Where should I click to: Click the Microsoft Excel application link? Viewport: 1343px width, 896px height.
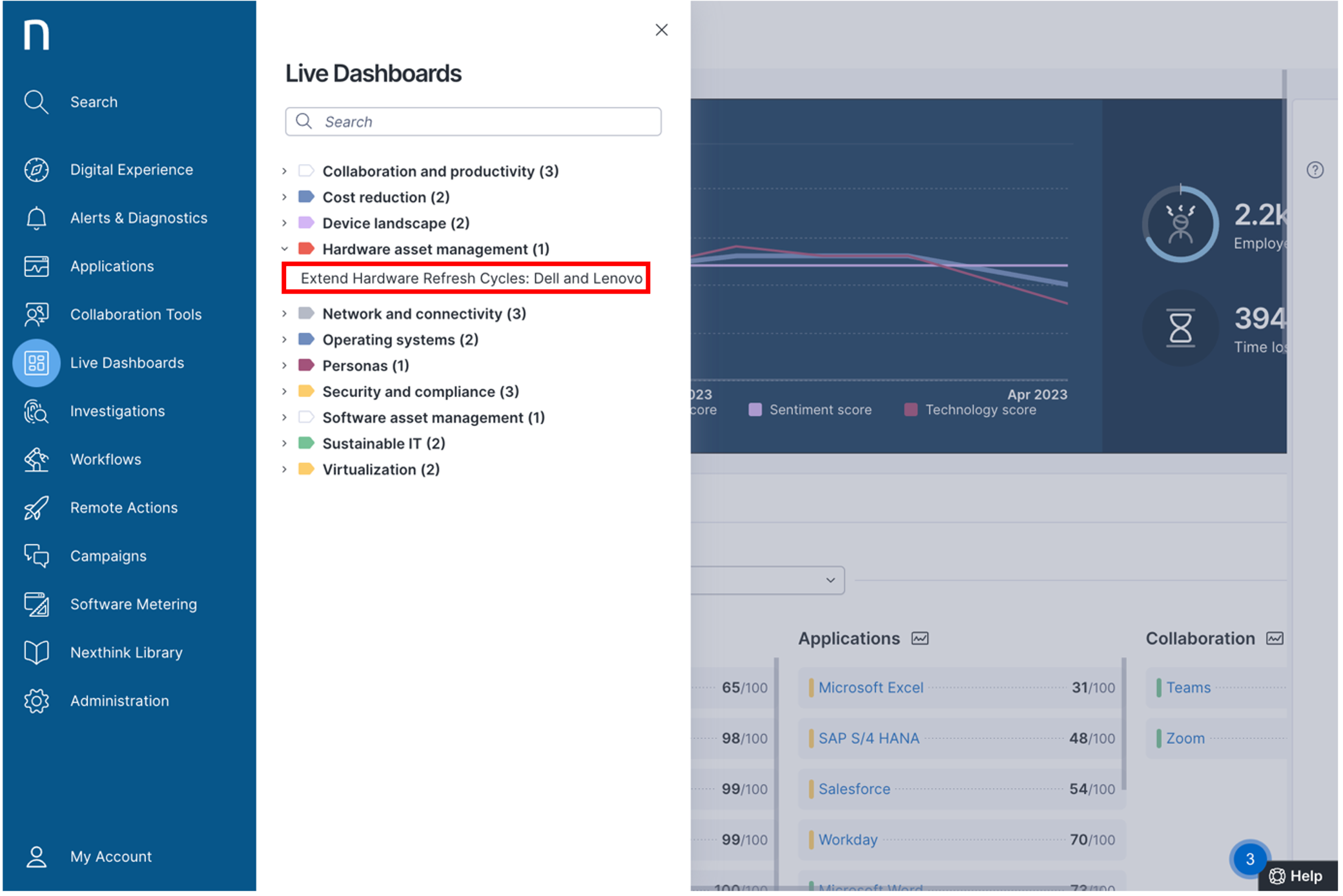tap(870, 687)
